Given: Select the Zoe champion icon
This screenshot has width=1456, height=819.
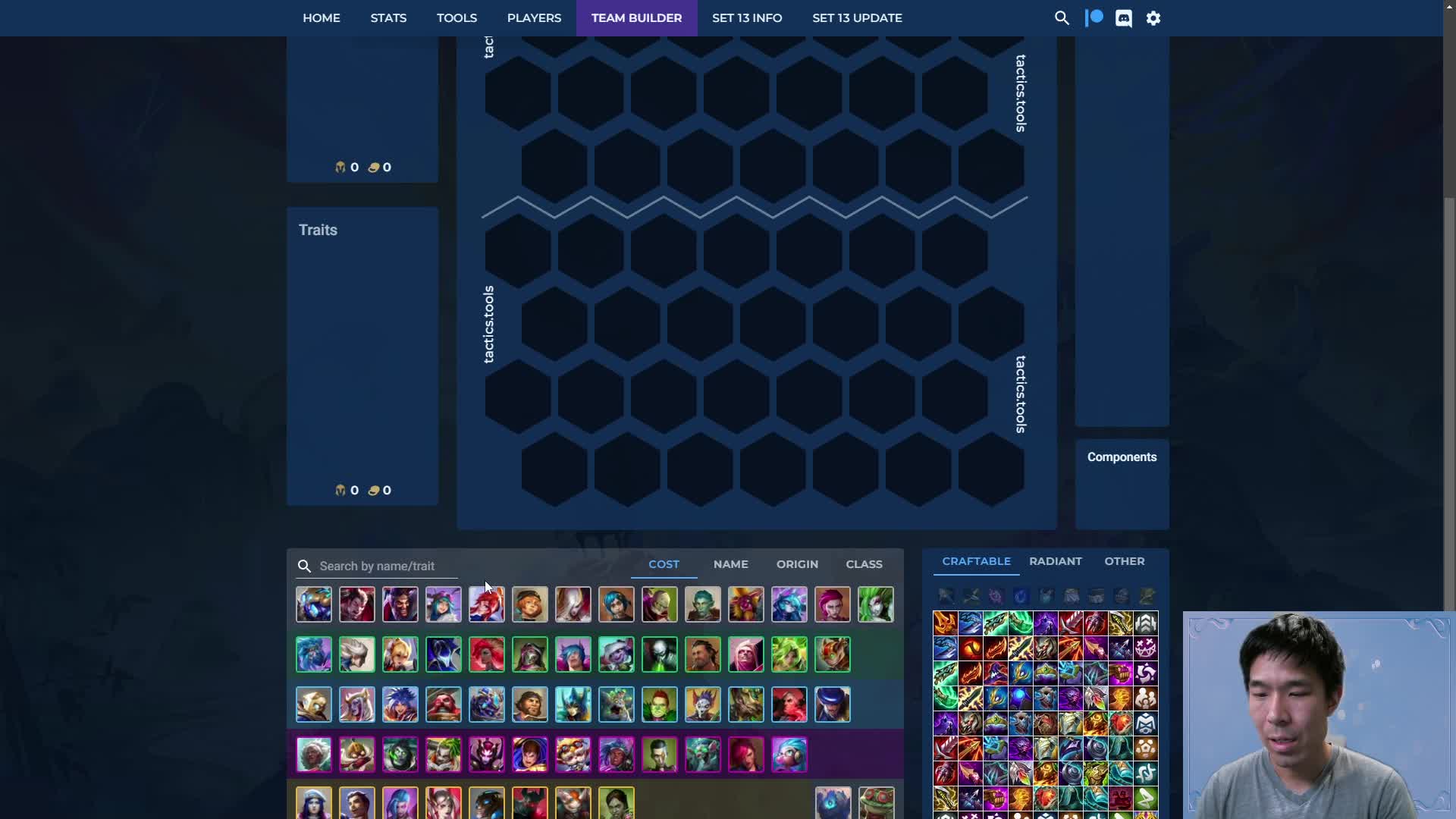Looking at the screenshot, I should click(789, 755).
